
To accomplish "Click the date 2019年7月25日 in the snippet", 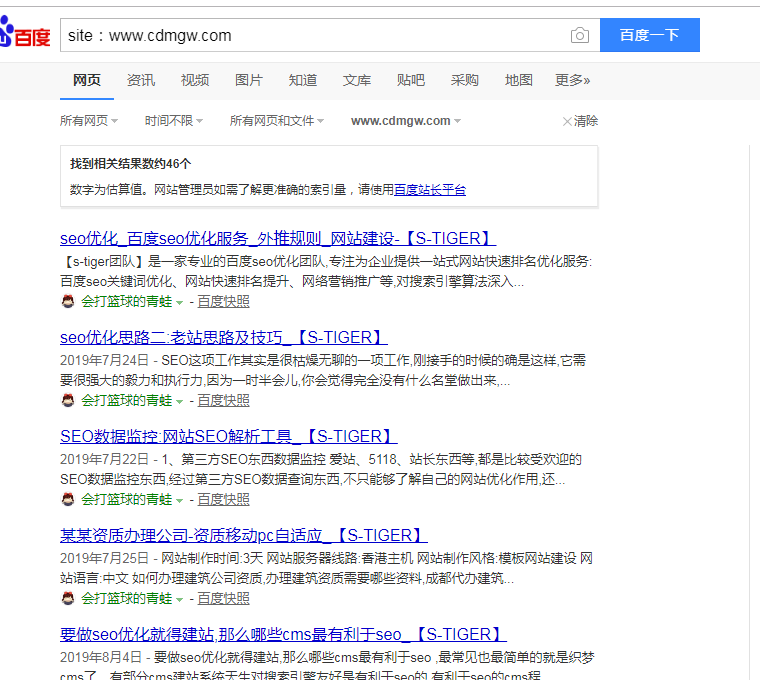I will click(104, 558).
